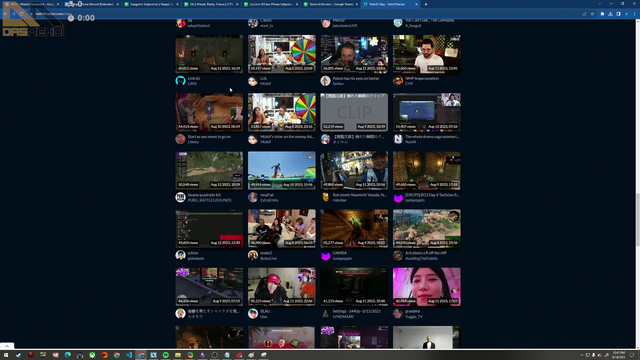This screenshot has height=360, width=640.
Task: Open the NymN channel avatar
Action: (398, 139)
